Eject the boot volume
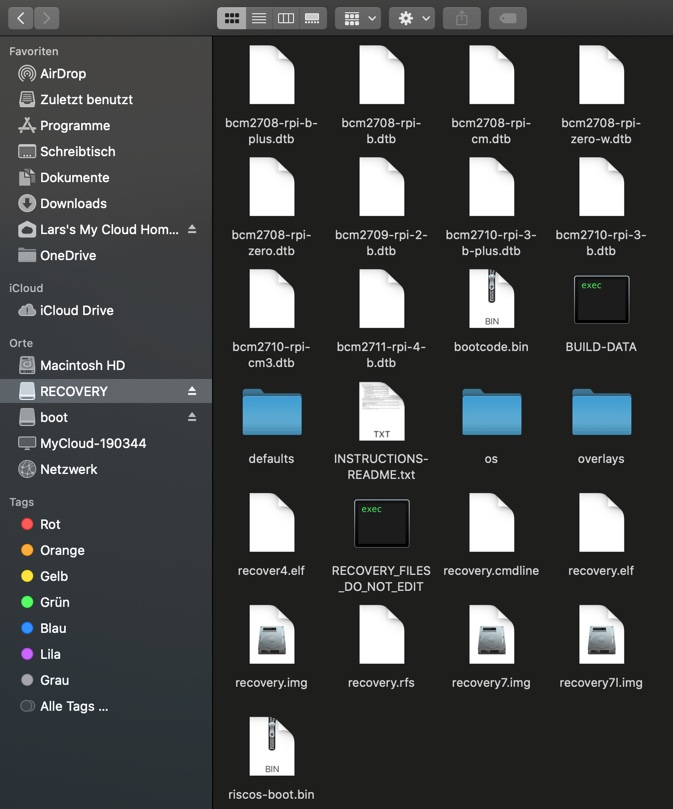 click(x=192, y=417)
